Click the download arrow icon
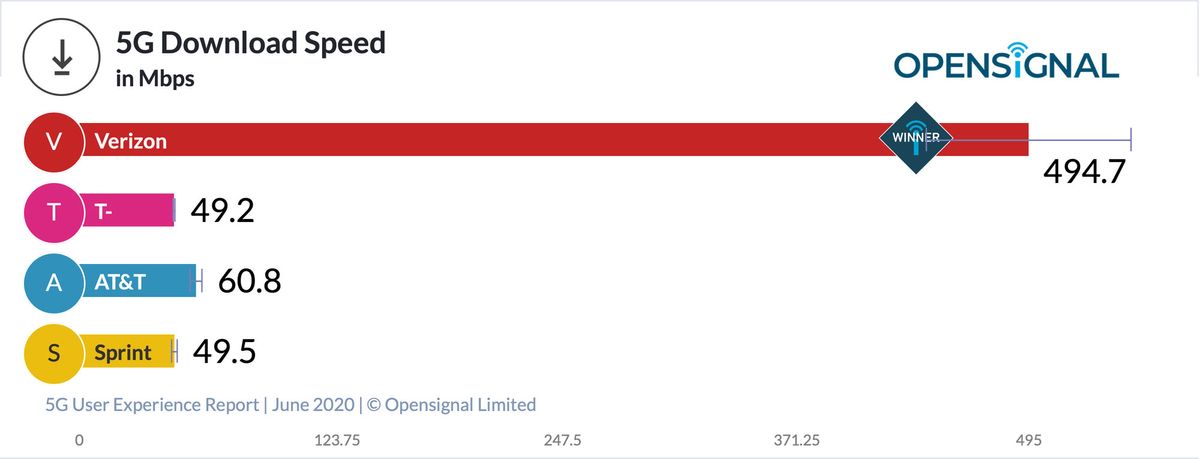This screenshot has width=1200, height=459. (x=63, y=58)
